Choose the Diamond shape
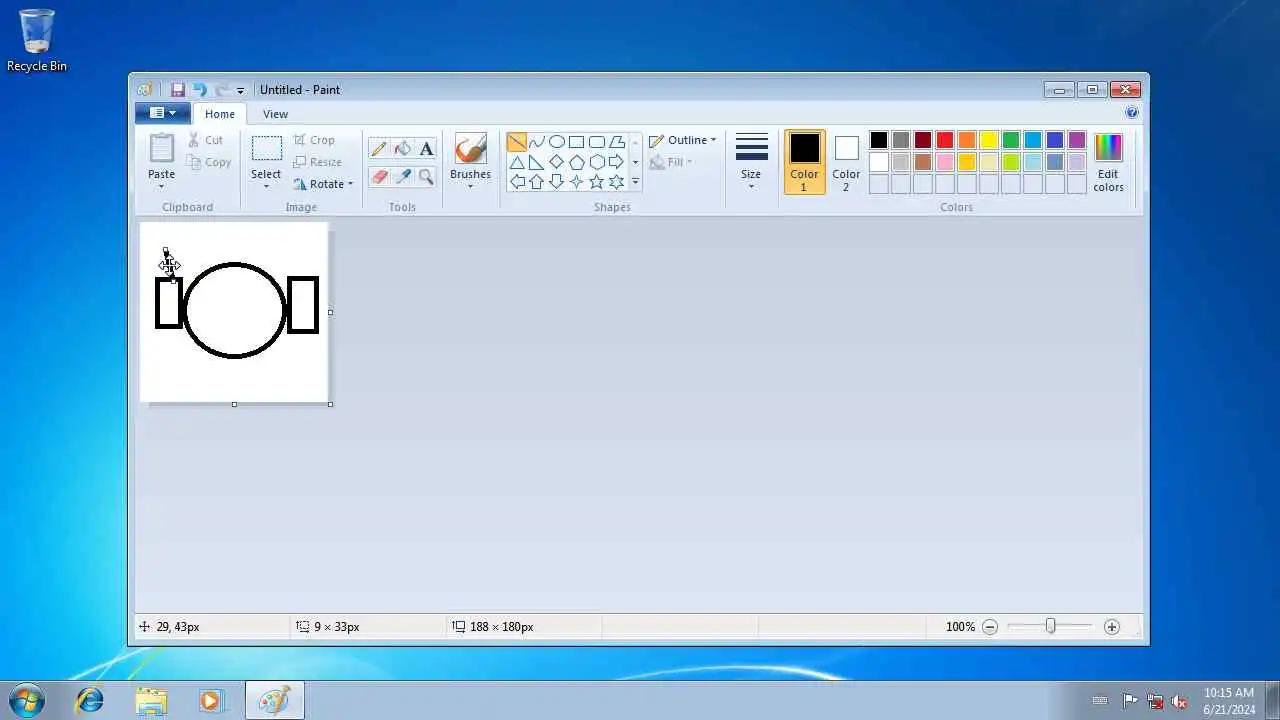Viewport: 1280px width, 720px height. coord(557,162)
